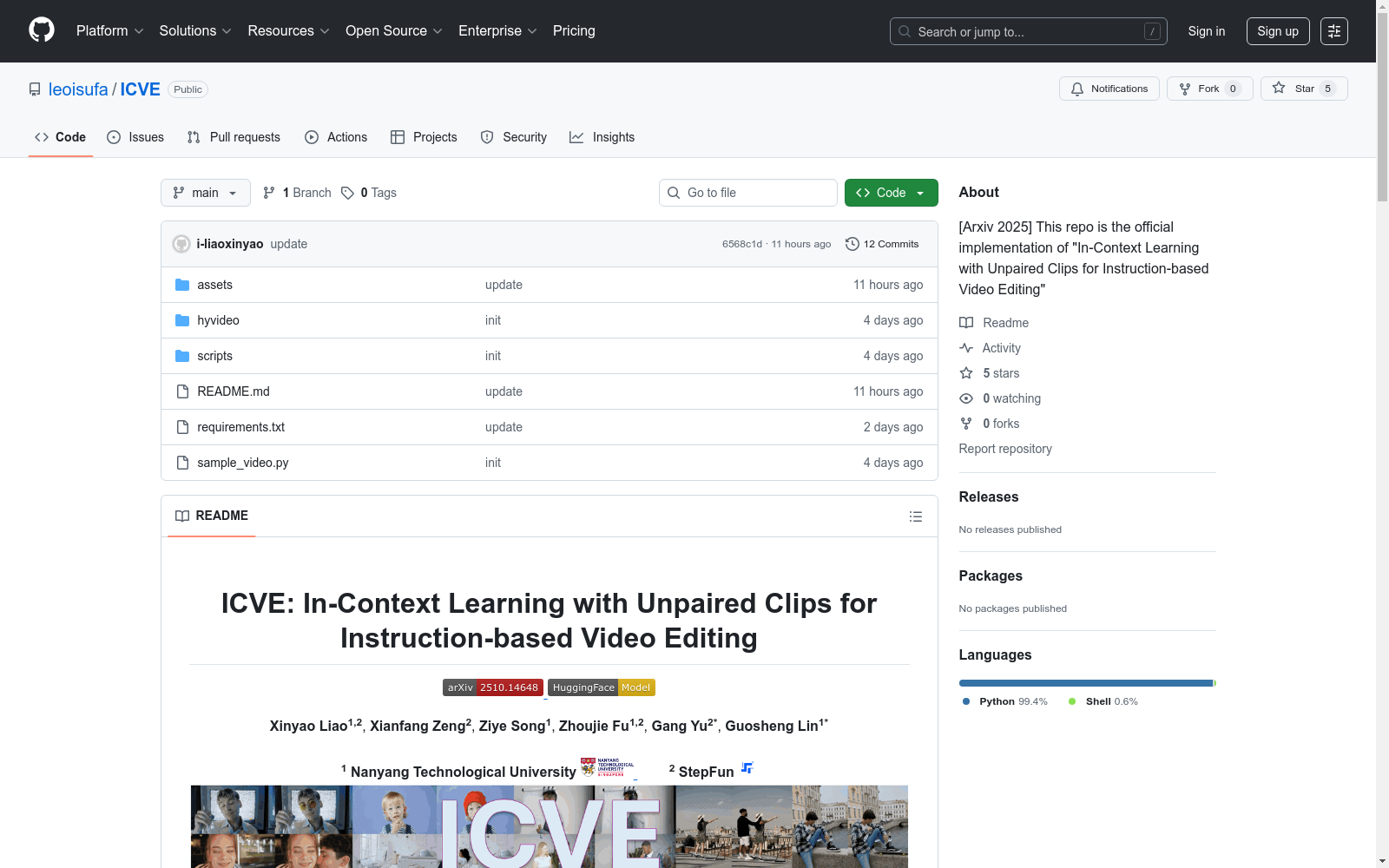Image resolution: width=1389 pixels, height=868 pixels.
Task: Click the hyvideo folder icon
Action: coord(182,320)
